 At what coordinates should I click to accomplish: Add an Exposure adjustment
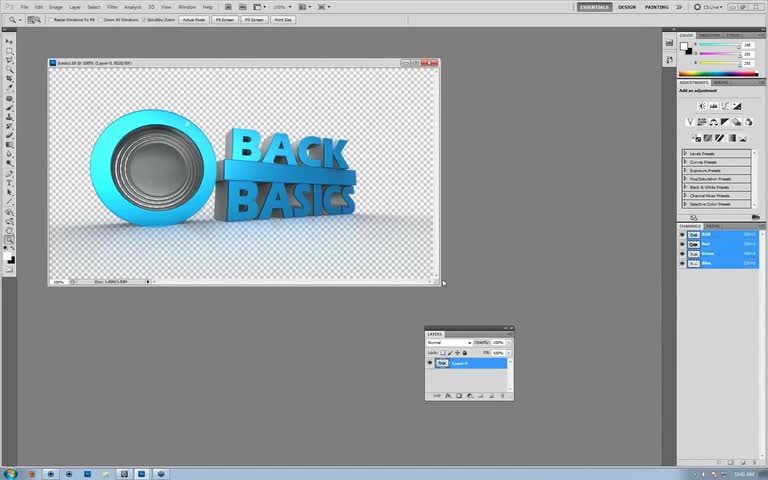tap(737, 106)
